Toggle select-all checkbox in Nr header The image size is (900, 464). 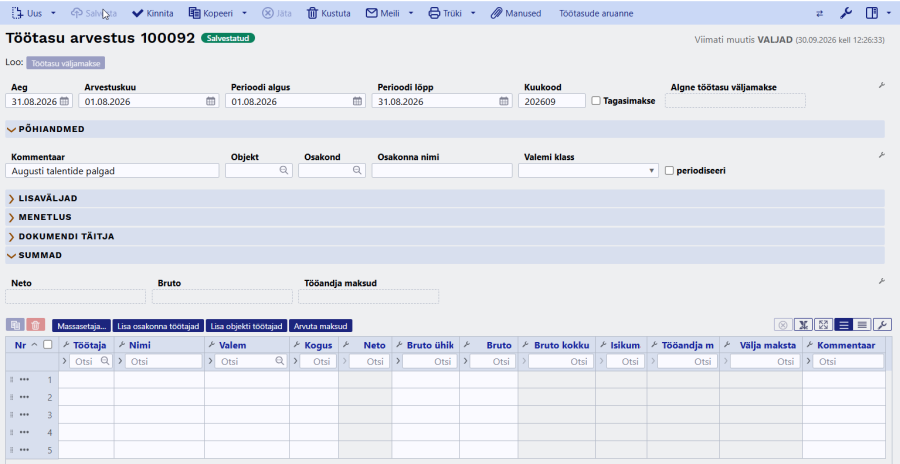tap(48, 345)
